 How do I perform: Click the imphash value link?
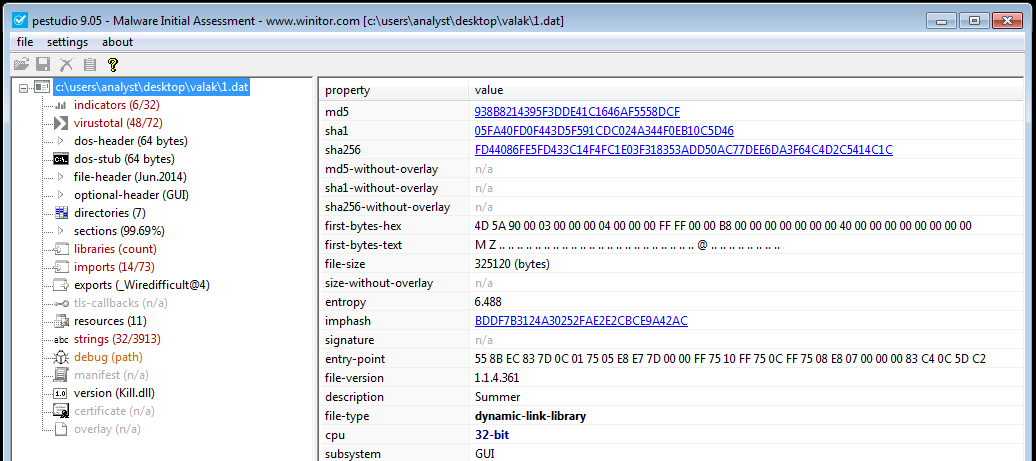point(581,321)
